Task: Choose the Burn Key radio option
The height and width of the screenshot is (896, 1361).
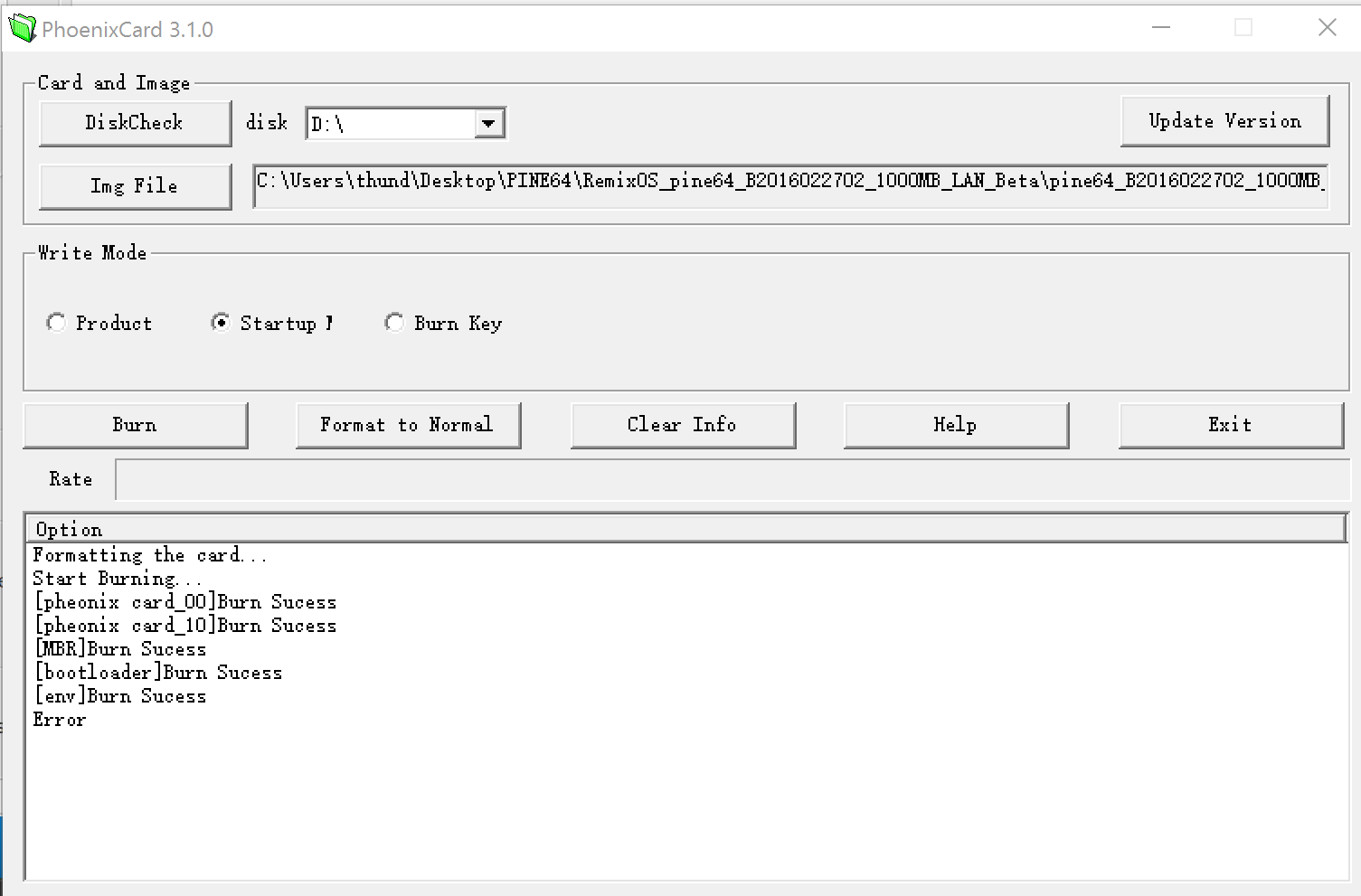Action: pyautogui.click(x=394, y=323)
